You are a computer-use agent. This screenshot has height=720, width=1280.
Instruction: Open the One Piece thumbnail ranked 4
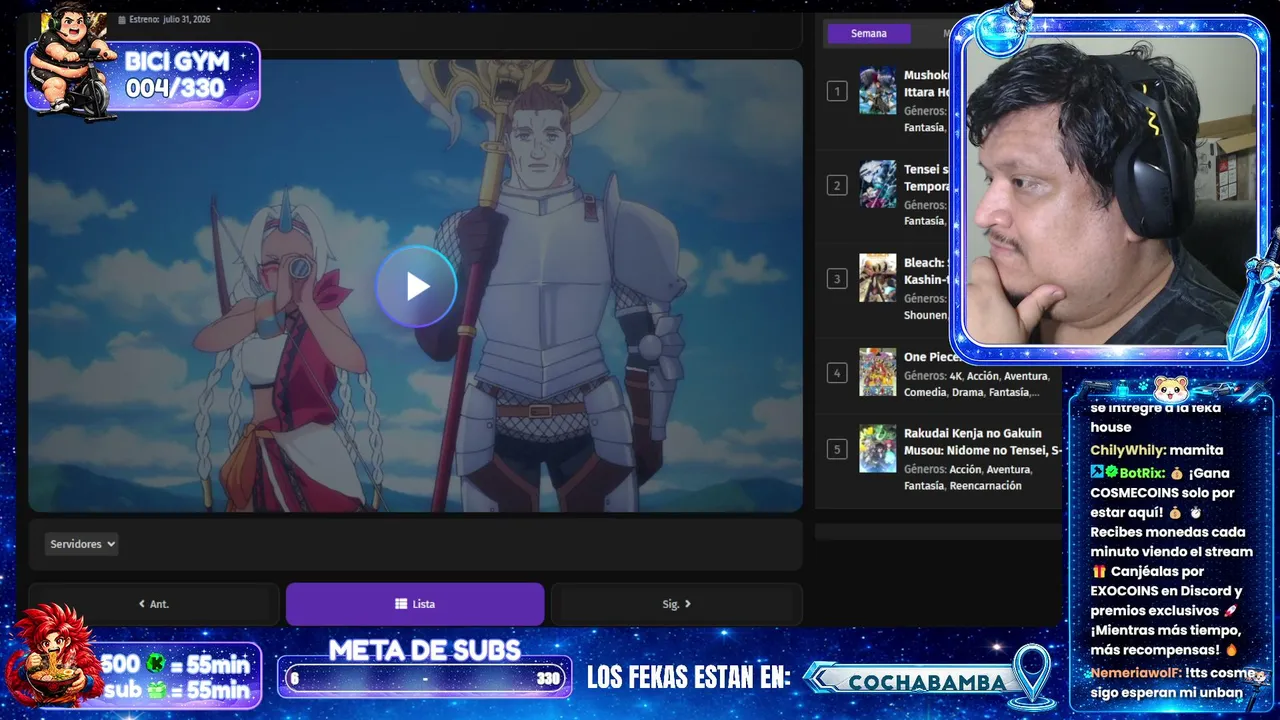click(878, 372)
